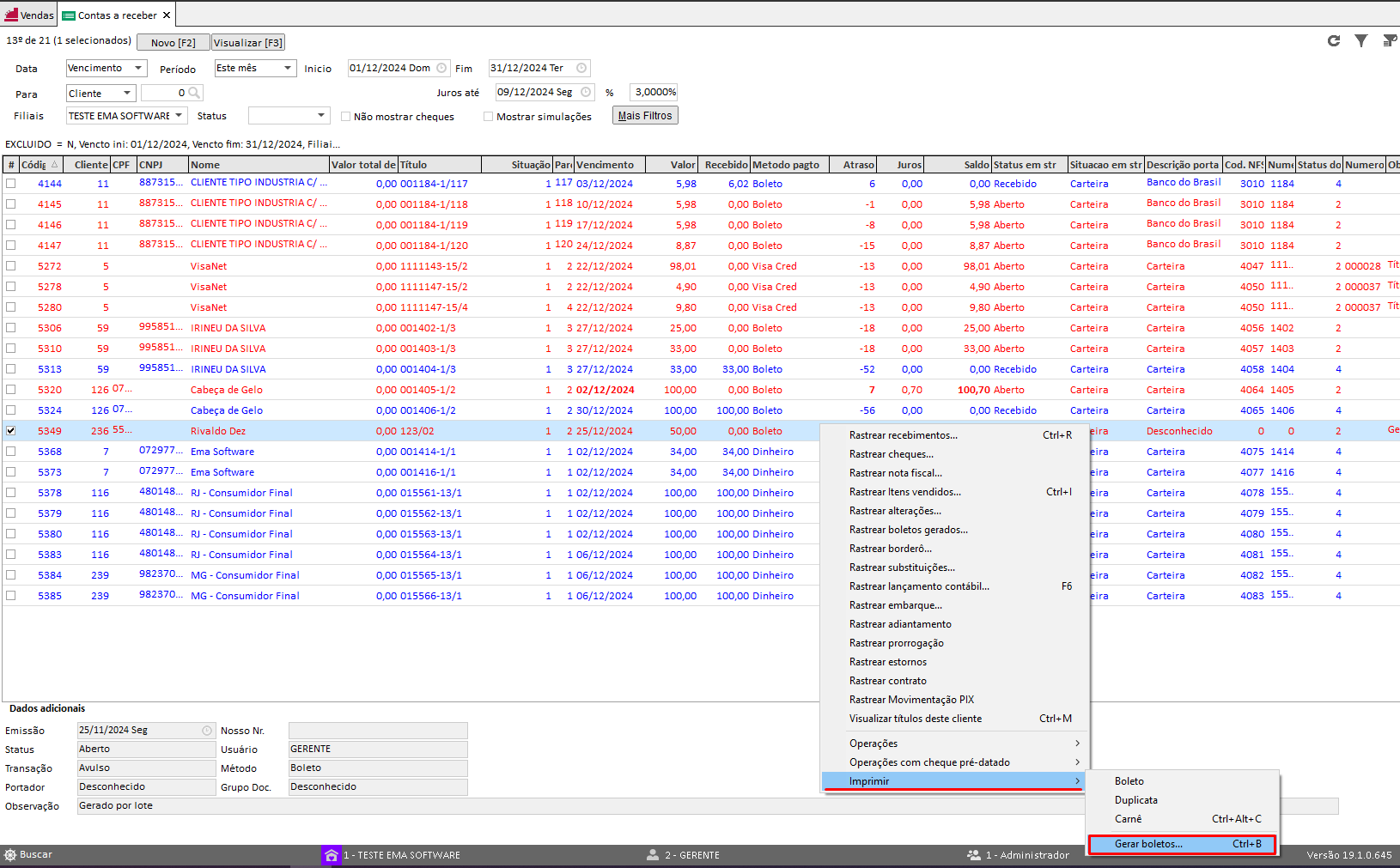
Task: Click the GERENTE user icon in status bar
Action: click(653, 855)
